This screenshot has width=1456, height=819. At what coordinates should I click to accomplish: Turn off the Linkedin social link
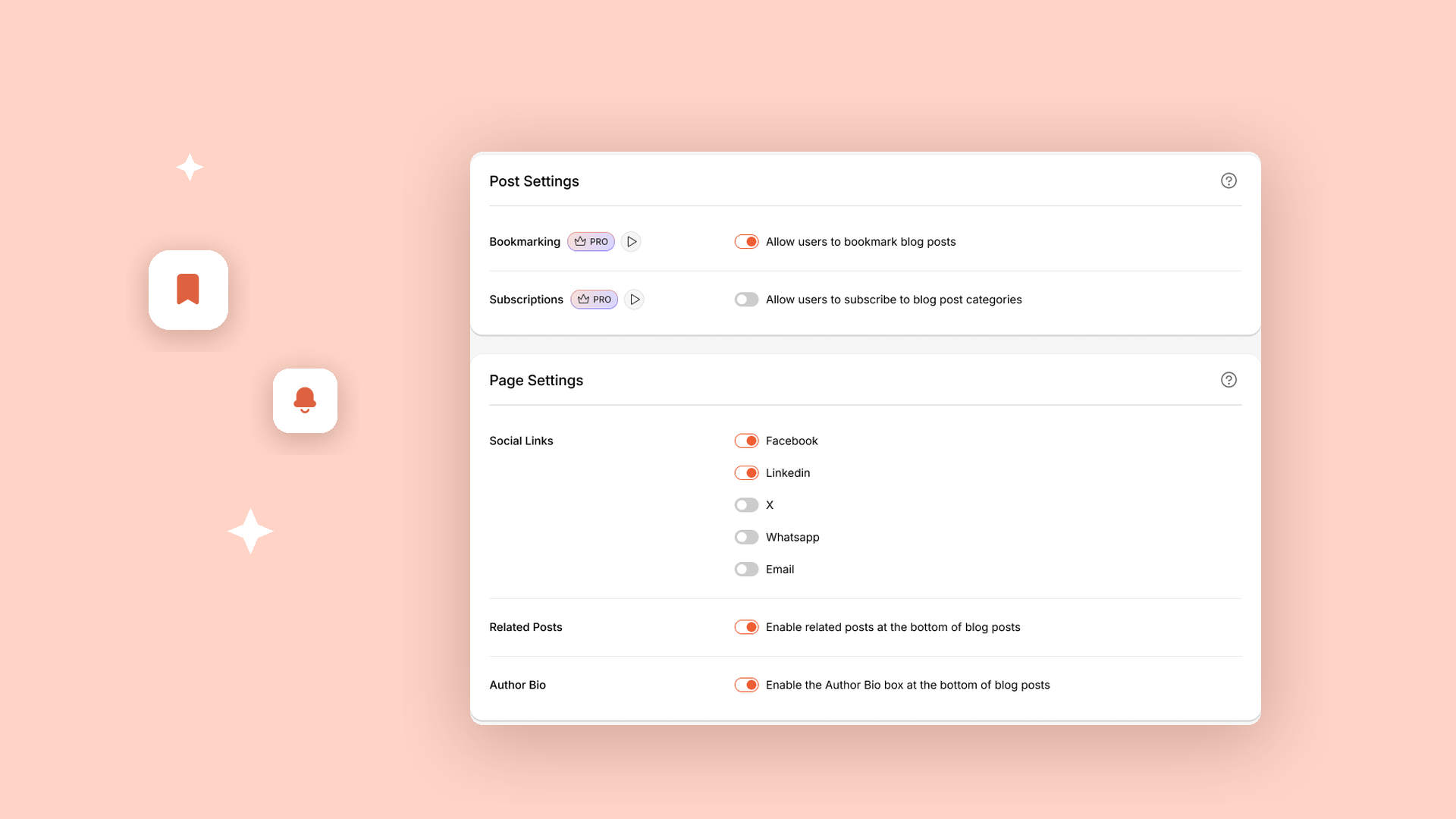click(x=746, y=473)
